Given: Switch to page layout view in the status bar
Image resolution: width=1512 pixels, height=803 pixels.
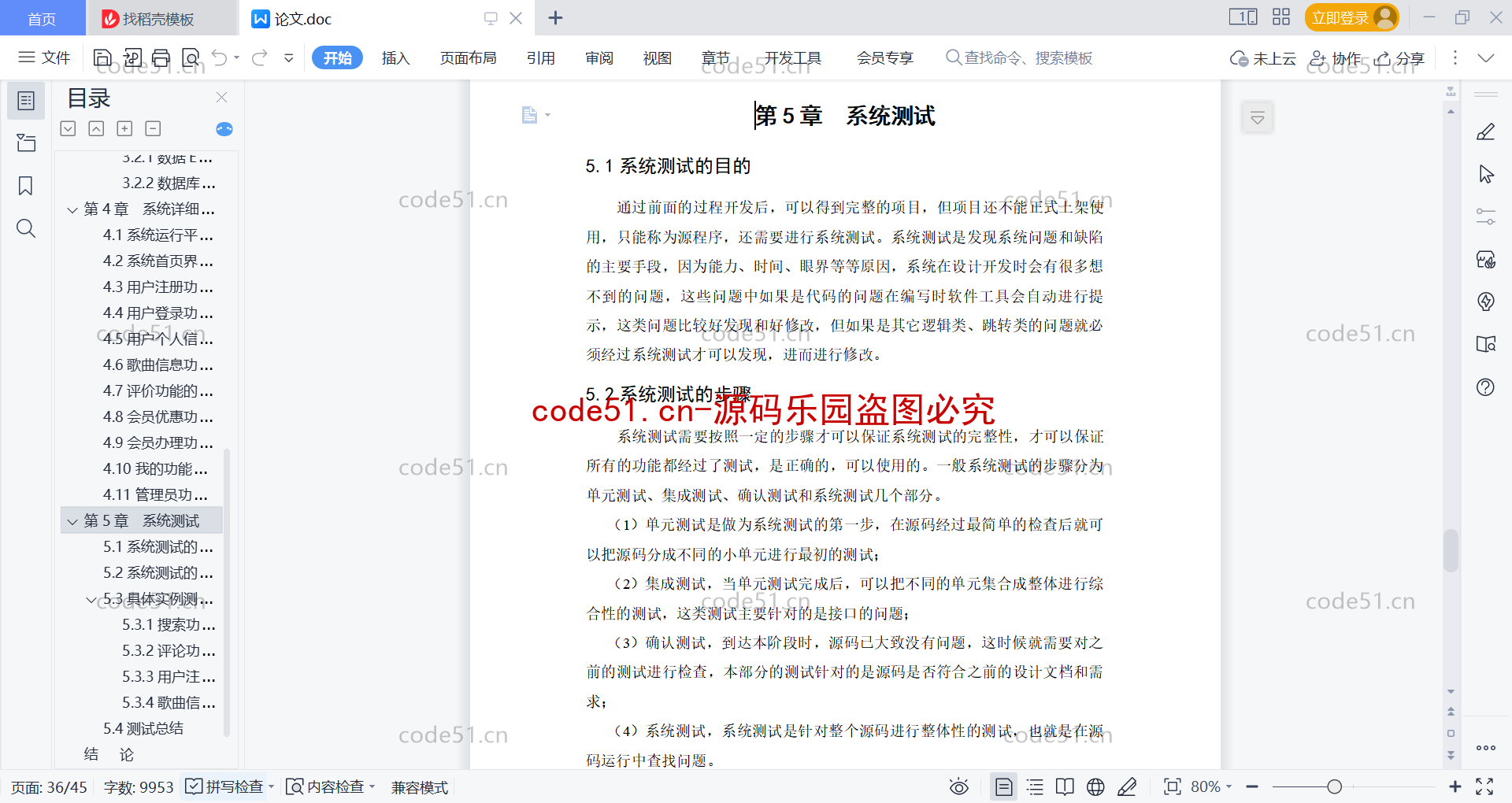Looking at the screenshot, I should coord(1004,786).
